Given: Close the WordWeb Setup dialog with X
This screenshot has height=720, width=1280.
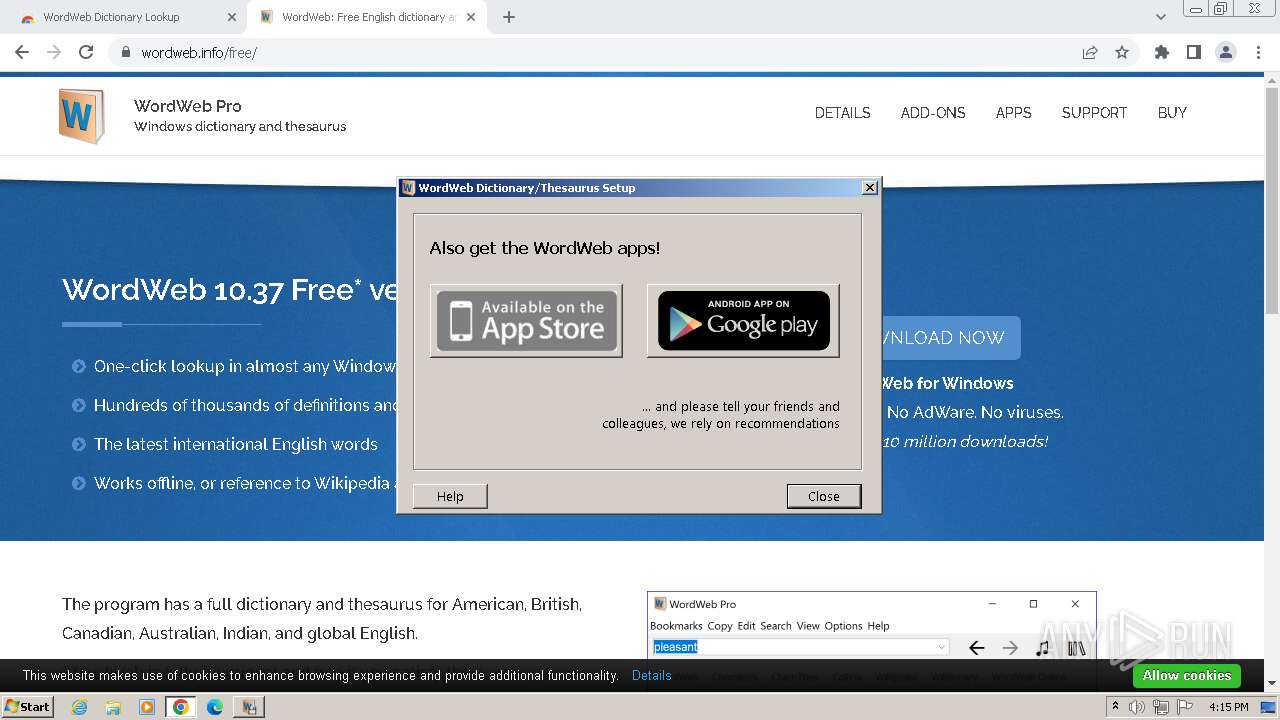Looking at the screenshot, I should click(x=870, y=187).
